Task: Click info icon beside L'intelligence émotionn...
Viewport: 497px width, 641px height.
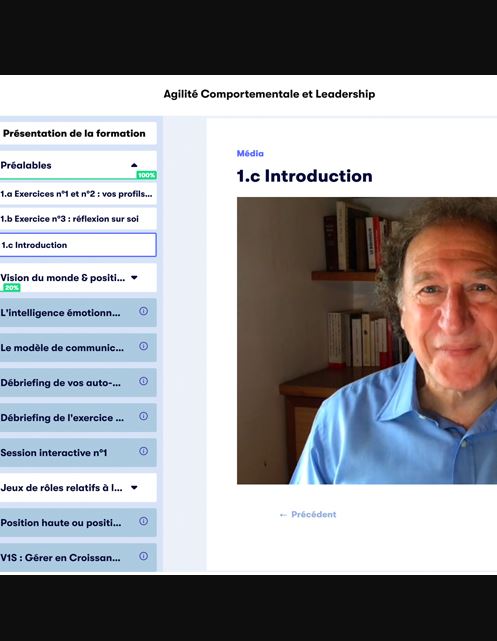Action: [143, 312]
